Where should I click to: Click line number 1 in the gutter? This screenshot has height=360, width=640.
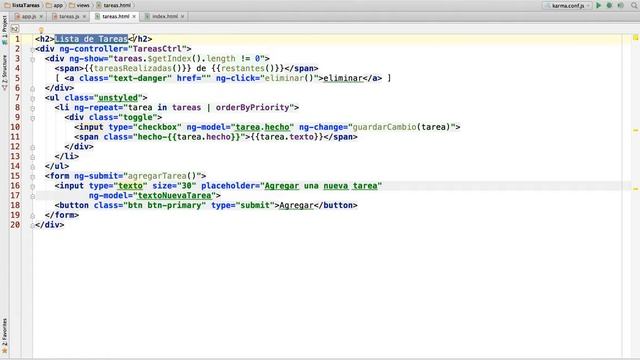coord(17,39)
